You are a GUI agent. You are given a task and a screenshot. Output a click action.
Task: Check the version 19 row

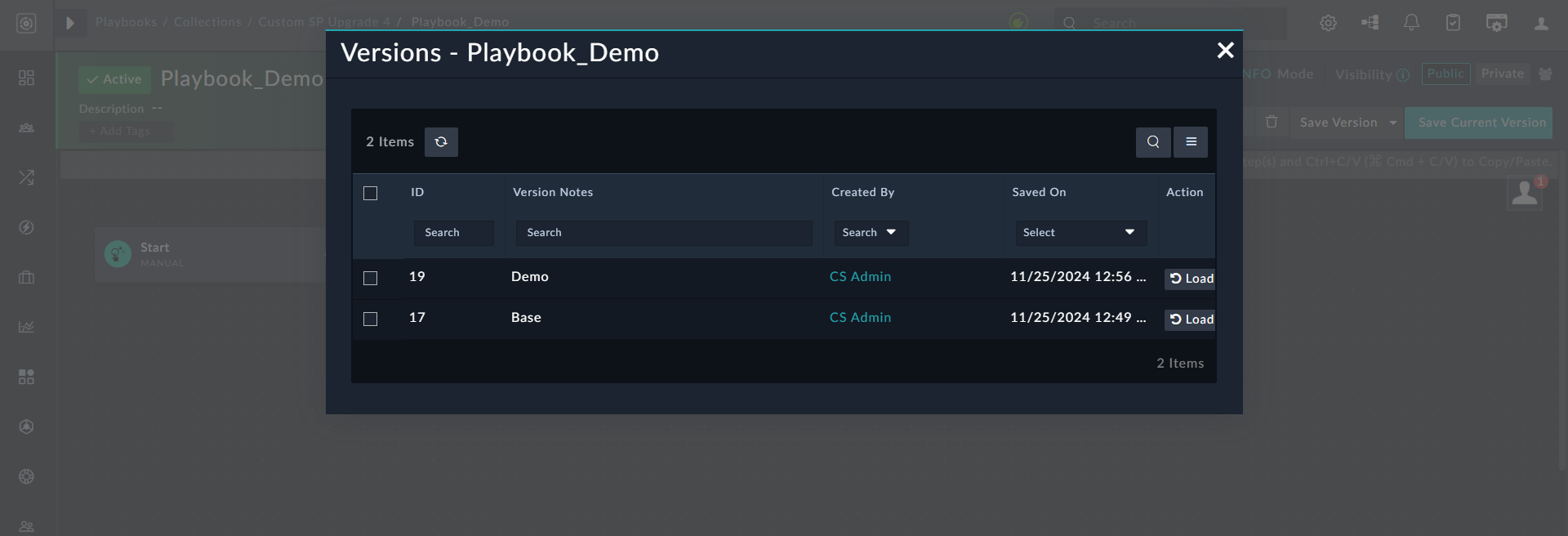pos(371,279)
